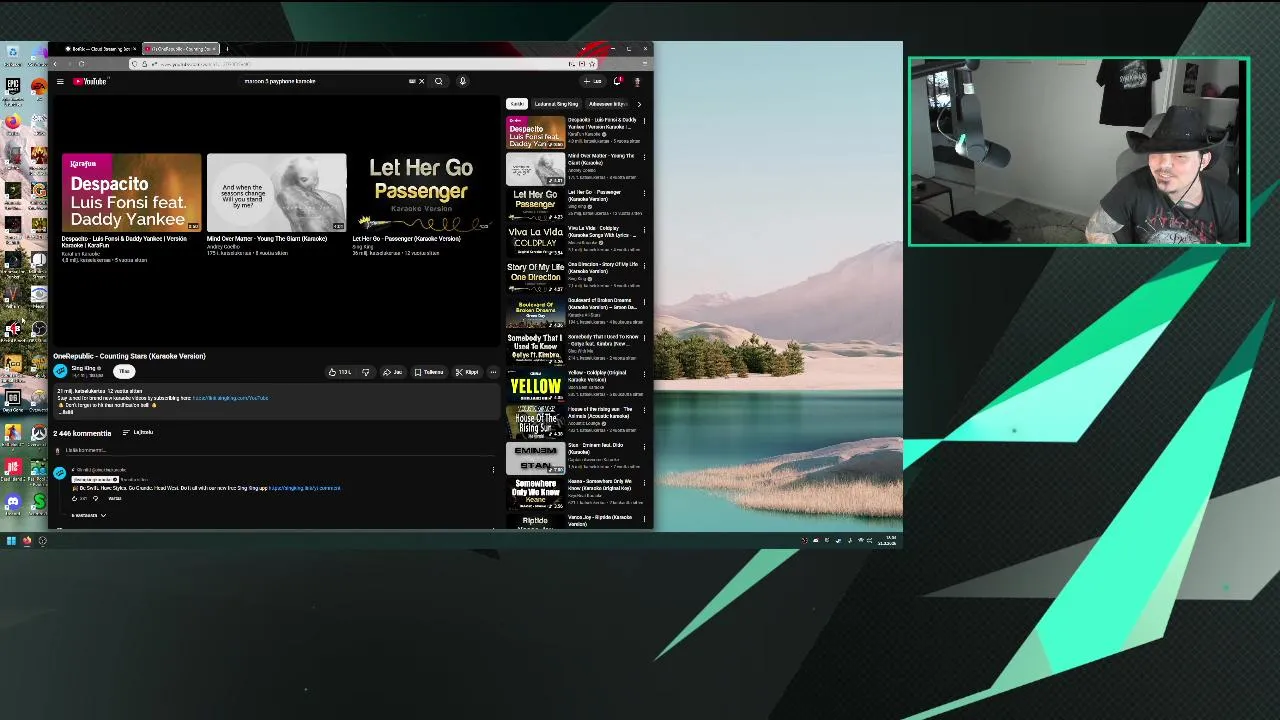Open the Despacito sidebar suggested video
This screenshot has width=1280, height=720.
[535, 133]
